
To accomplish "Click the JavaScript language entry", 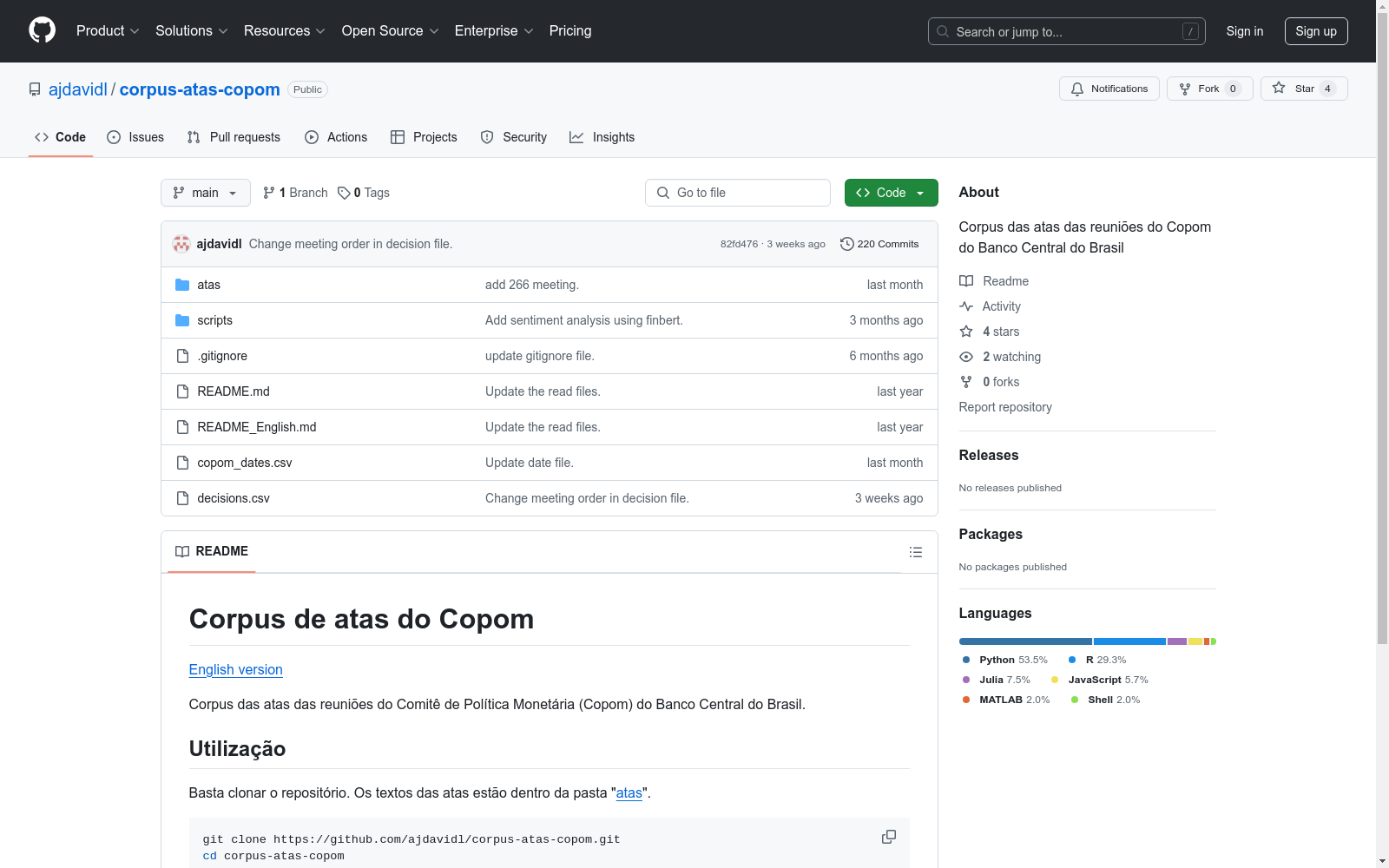I will tap(1100, 680).
